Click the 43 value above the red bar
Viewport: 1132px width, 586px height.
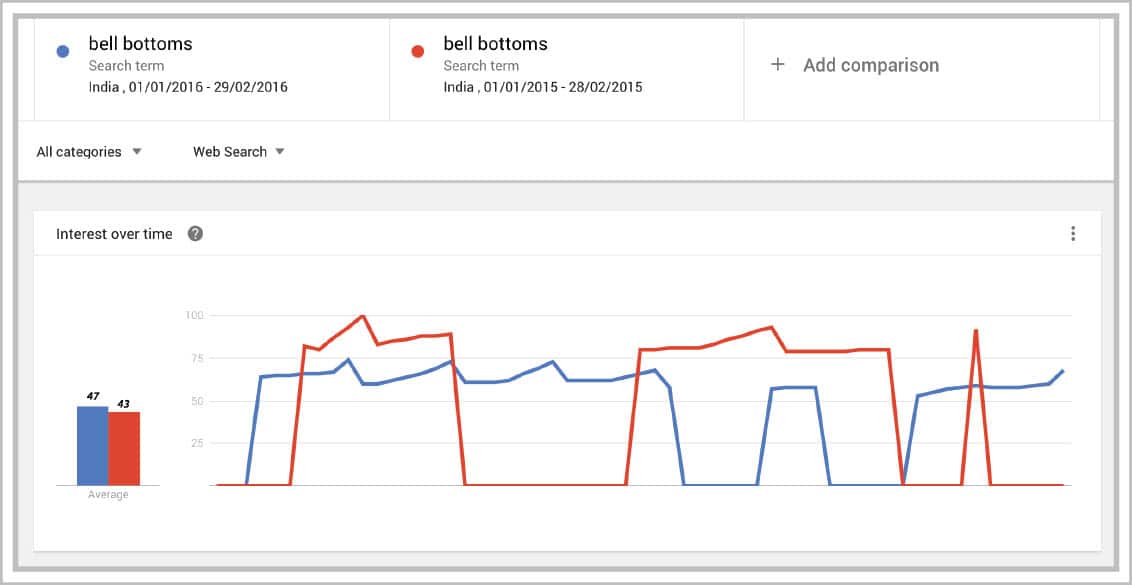[124, 403]
